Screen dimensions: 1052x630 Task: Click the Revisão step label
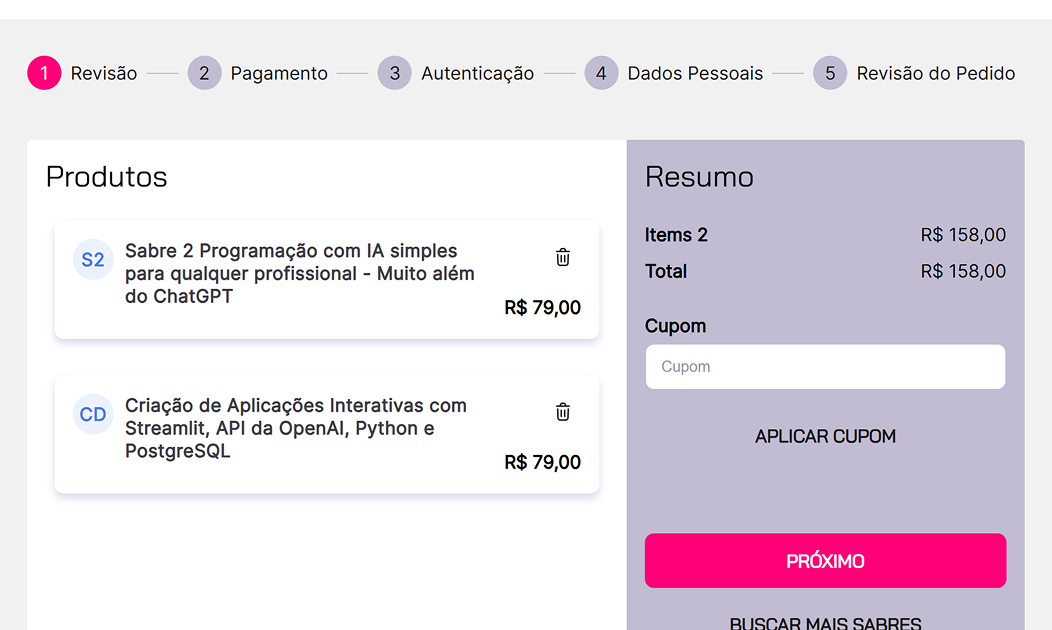coord(104,73)
